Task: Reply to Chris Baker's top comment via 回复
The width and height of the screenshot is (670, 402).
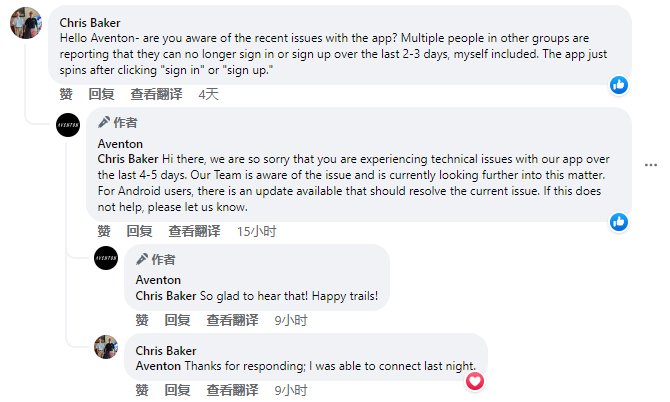Action: click(101, 94)
